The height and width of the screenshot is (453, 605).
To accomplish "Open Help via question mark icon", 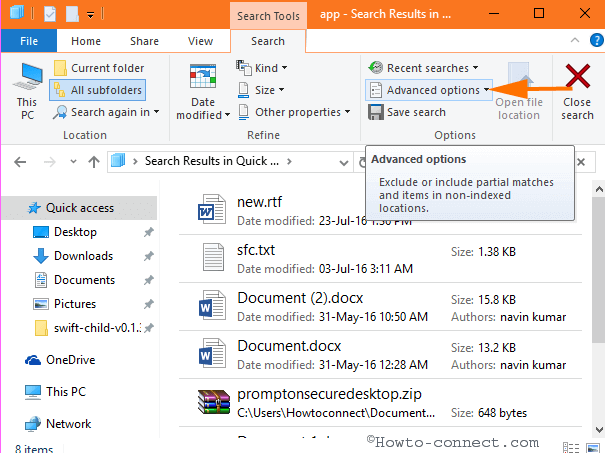I will coord(597,40).
